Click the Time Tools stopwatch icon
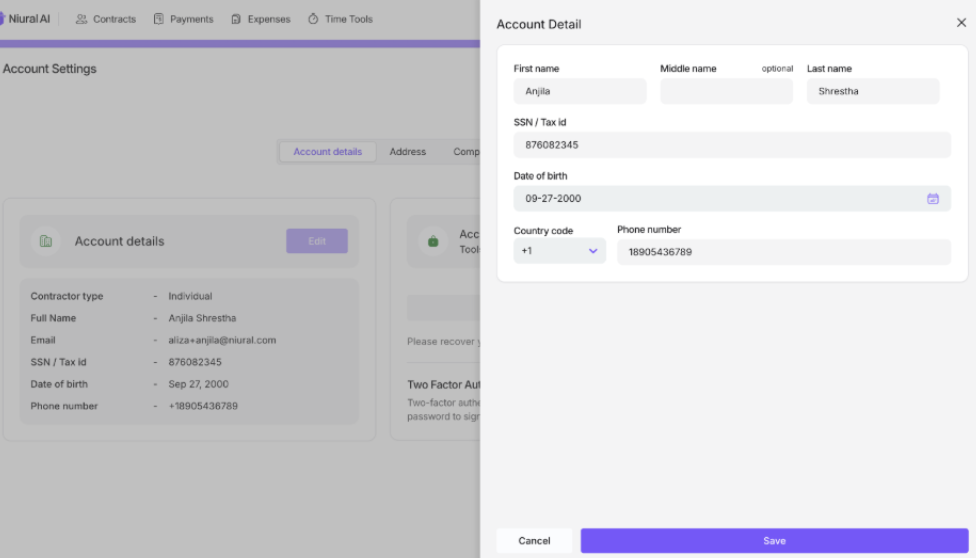 tap(313, 19)
